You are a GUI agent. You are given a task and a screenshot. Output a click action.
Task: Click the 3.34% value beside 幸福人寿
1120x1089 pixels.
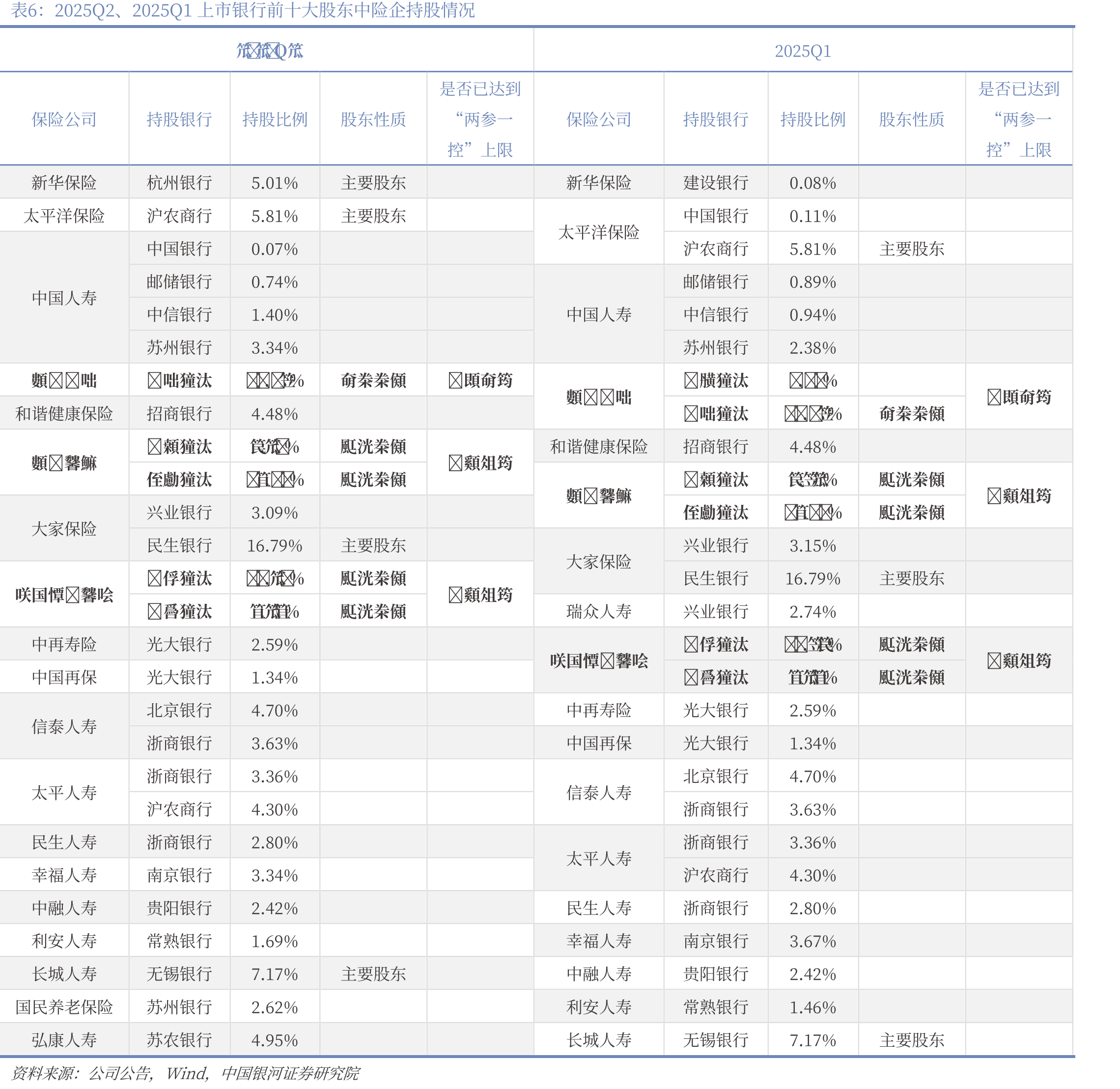tap(275, 876)
